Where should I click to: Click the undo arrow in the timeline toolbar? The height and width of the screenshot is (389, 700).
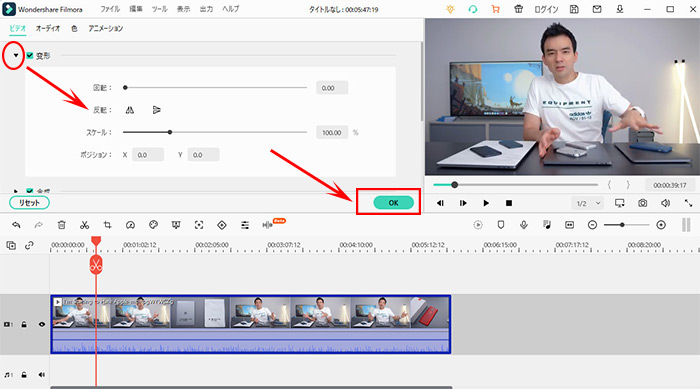[x=17, y=225]
